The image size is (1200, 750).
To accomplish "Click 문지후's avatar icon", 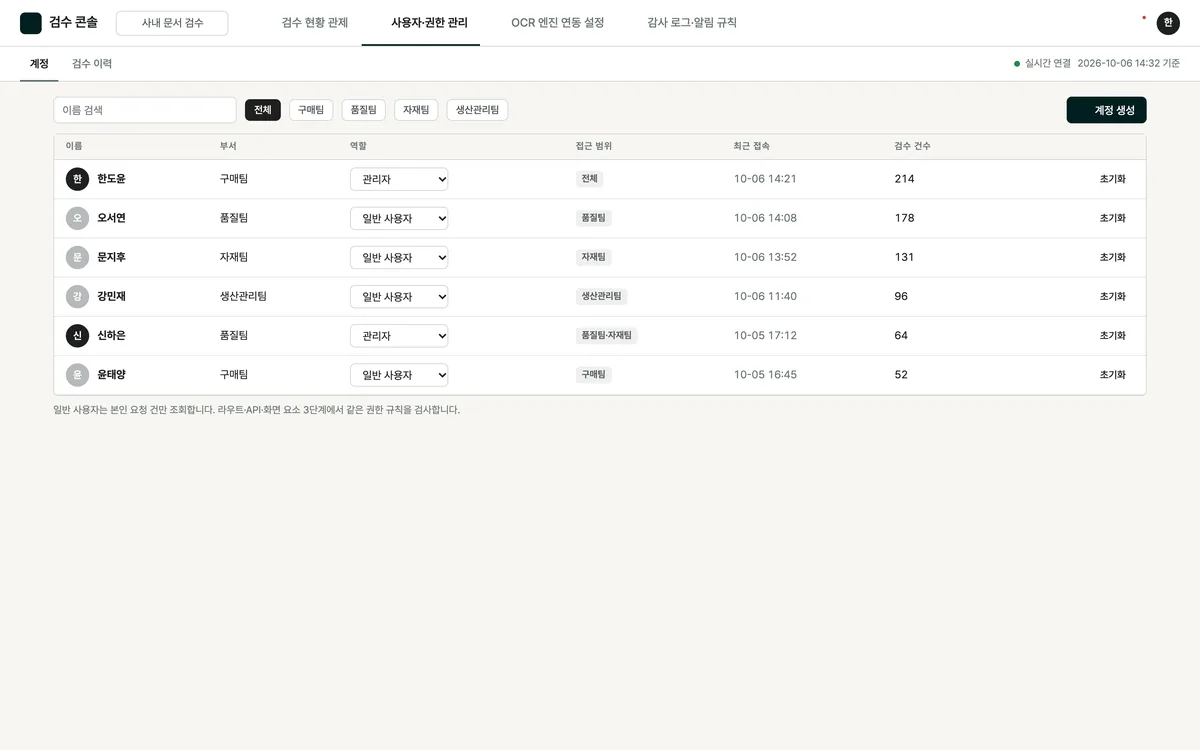I will pyautogui.click(x=78, y=257).
